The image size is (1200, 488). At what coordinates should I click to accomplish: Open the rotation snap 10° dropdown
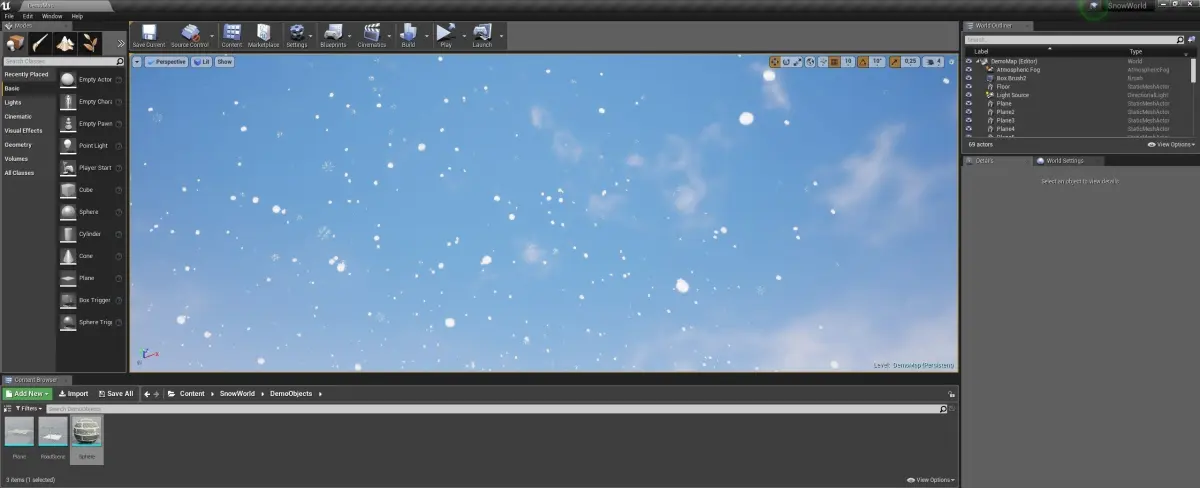(877, 62)
